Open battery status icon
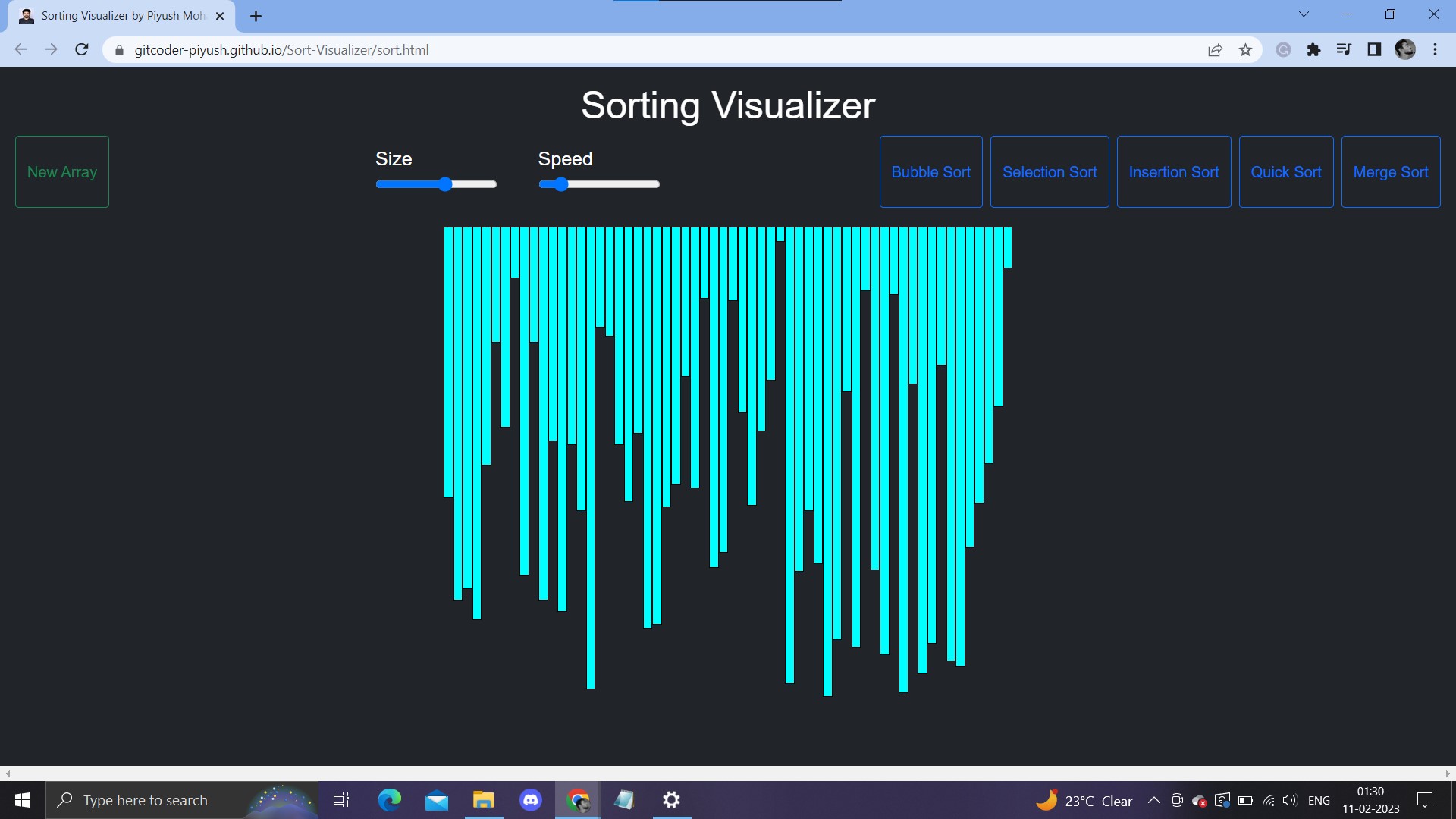Viewport: 1456px width, 819px height. pyautogui.click(x=1245, y=800)
